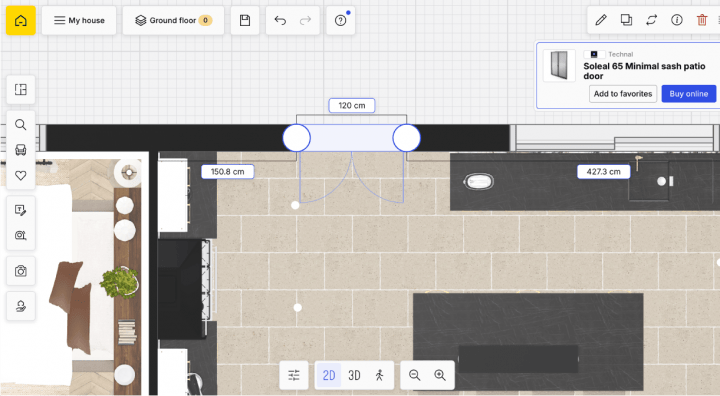Duplicate the selected patio door
Viewport: 720px width, 396px height.
tap(626, 20)
